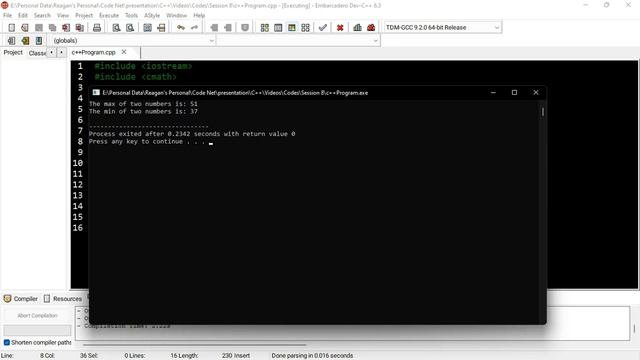Open the Resources bottom panel tab
Image resolution: width=640 pixels, height=360 pixels.
point(63,299)
